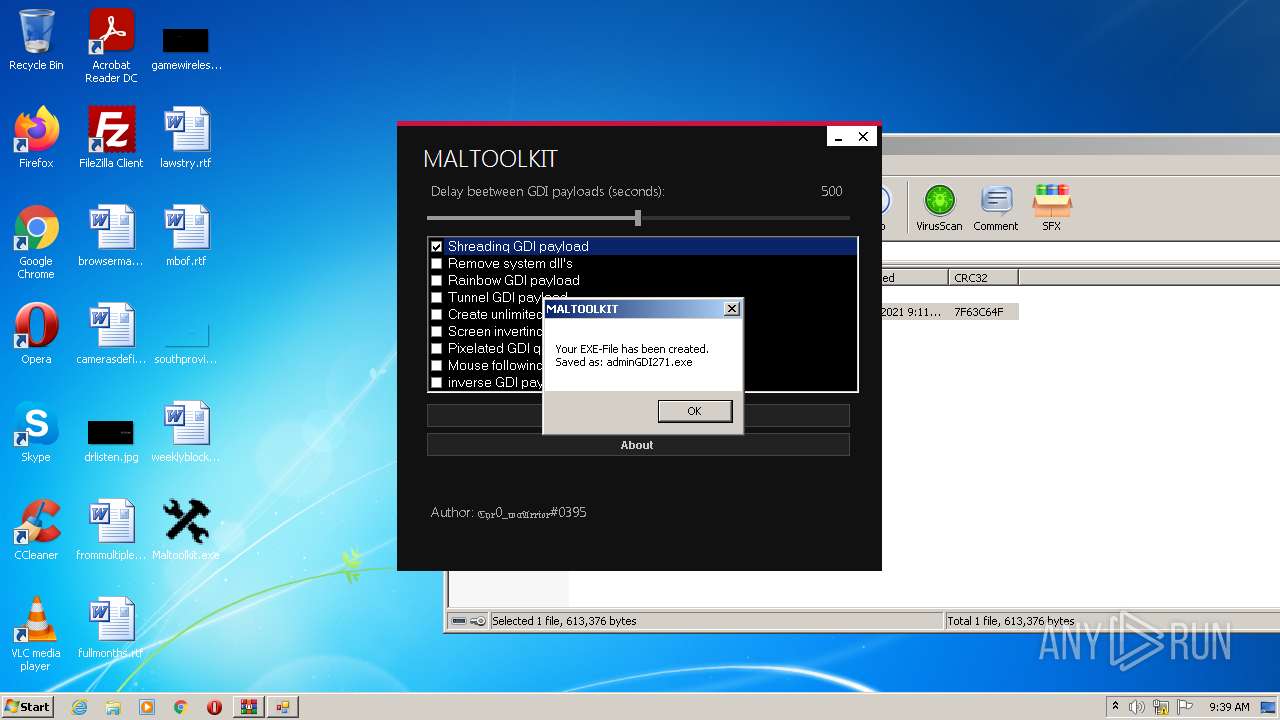The width and height of the screenshot is (1280, 720).
Task: Open FileZilla Client shortcut
Action: [x=111, y=138]
